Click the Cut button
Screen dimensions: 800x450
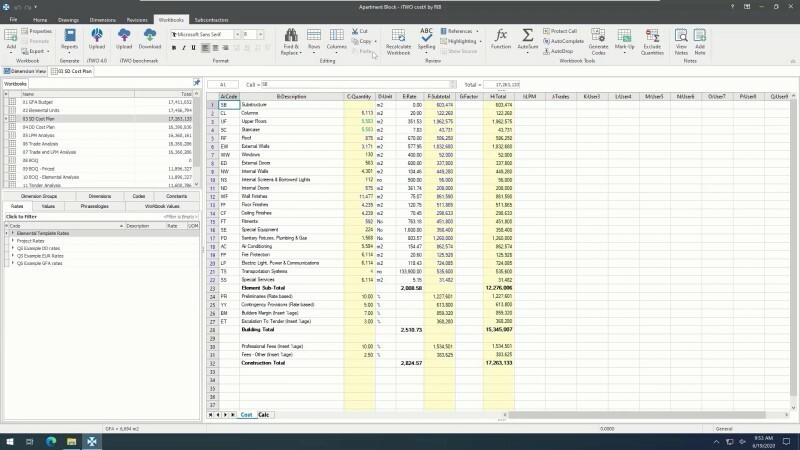click(x=361, y=31)
